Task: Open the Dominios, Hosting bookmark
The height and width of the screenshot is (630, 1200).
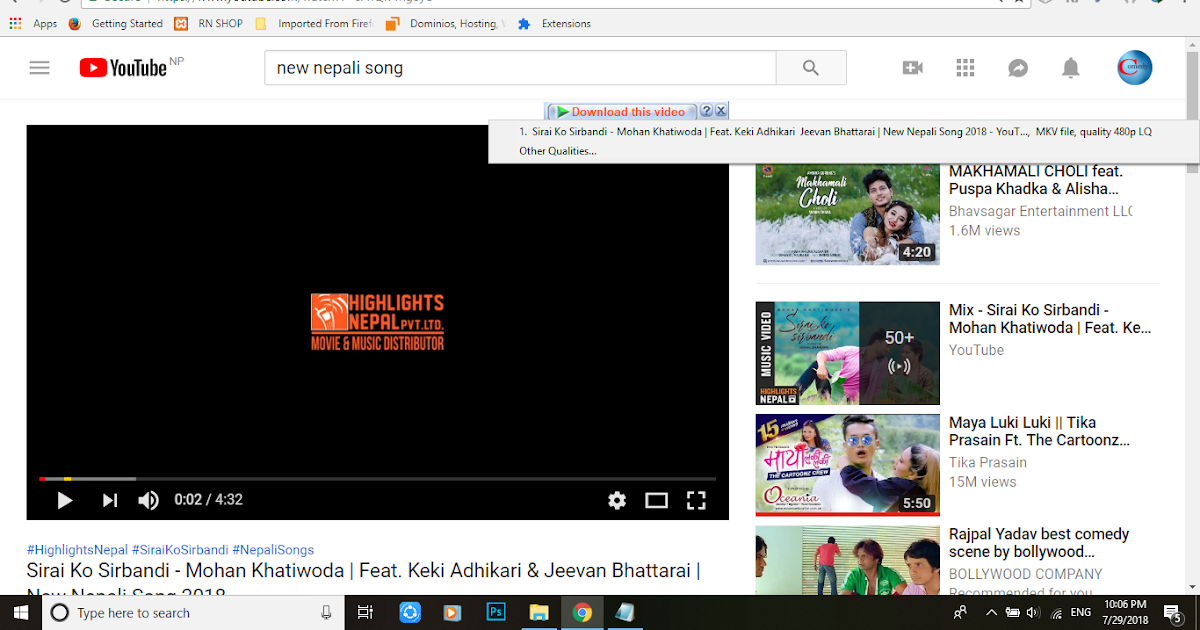Action: 446,23
